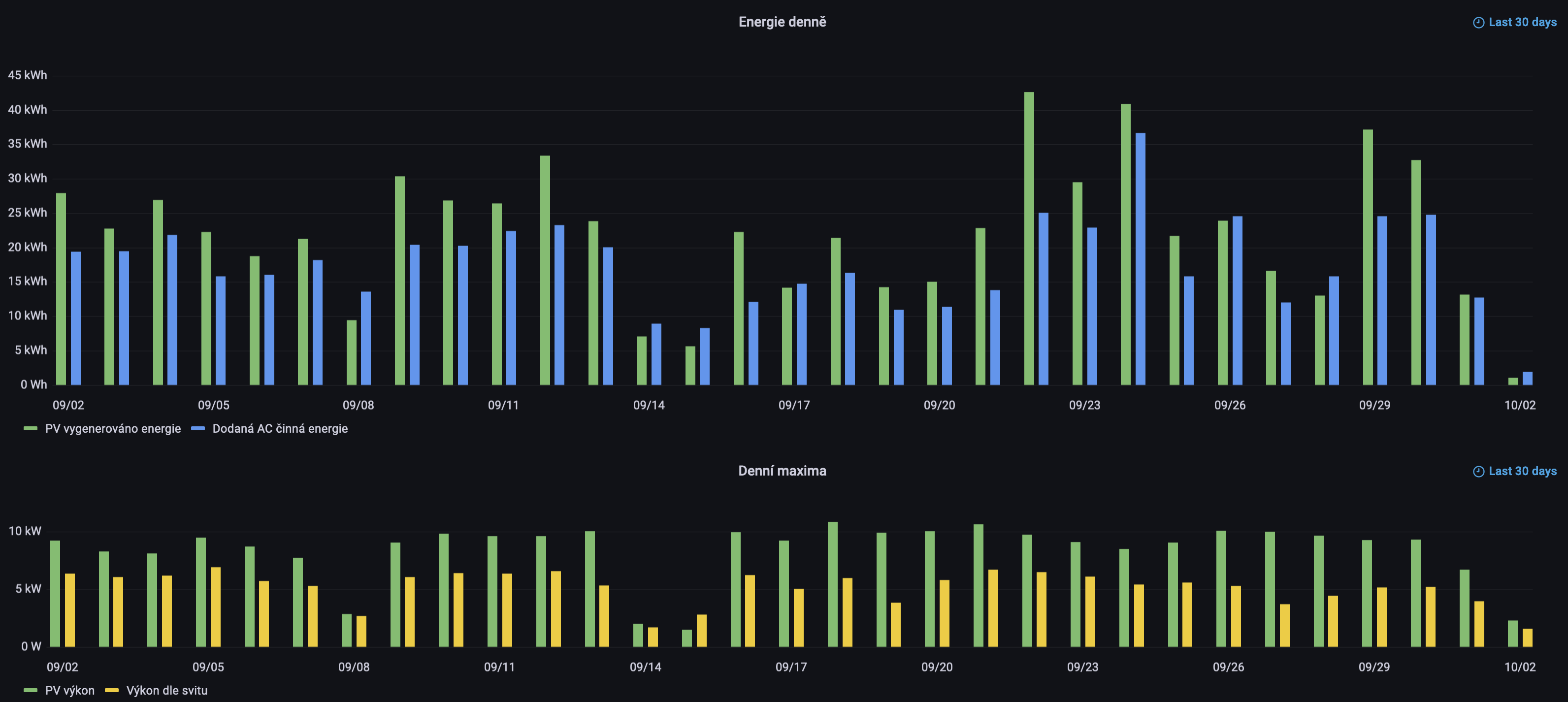Toggle PV výkon series in legend

click(x=69, y=691)
